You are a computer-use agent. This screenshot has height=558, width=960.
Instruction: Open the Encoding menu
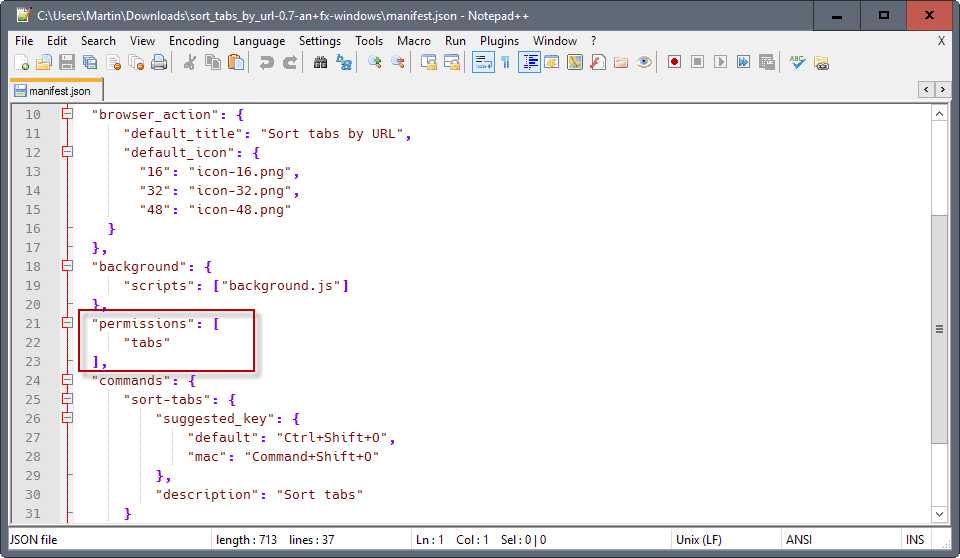click(x=193, y=41)
